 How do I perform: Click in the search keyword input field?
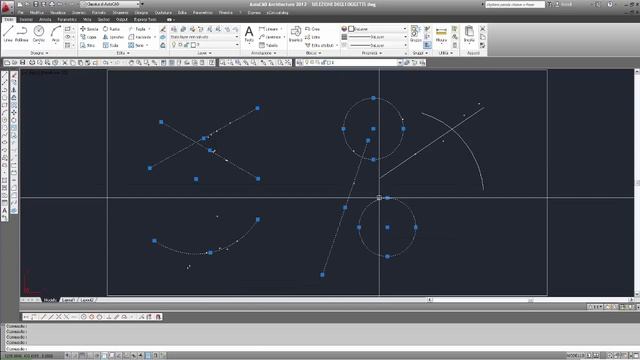(x=515, y=4)
